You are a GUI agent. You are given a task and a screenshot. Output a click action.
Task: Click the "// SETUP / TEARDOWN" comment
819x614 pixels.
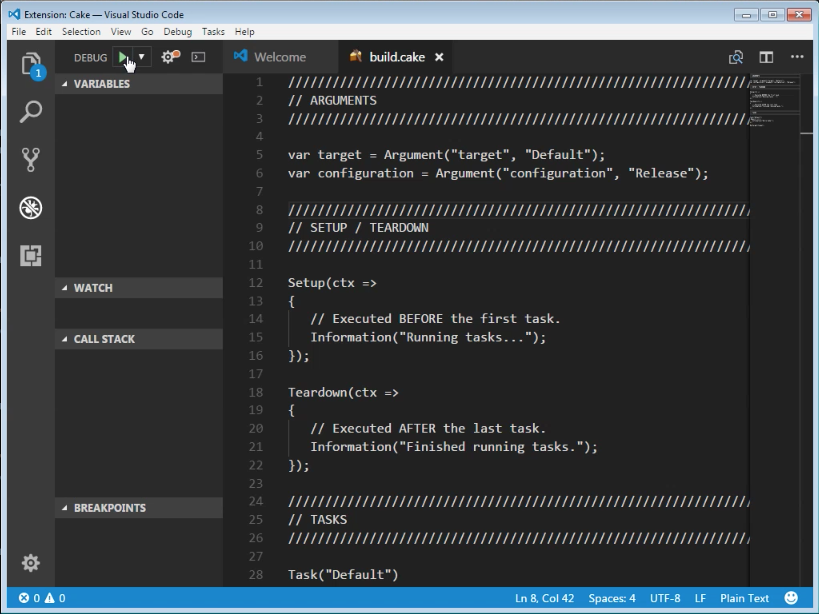coord(358,228)
